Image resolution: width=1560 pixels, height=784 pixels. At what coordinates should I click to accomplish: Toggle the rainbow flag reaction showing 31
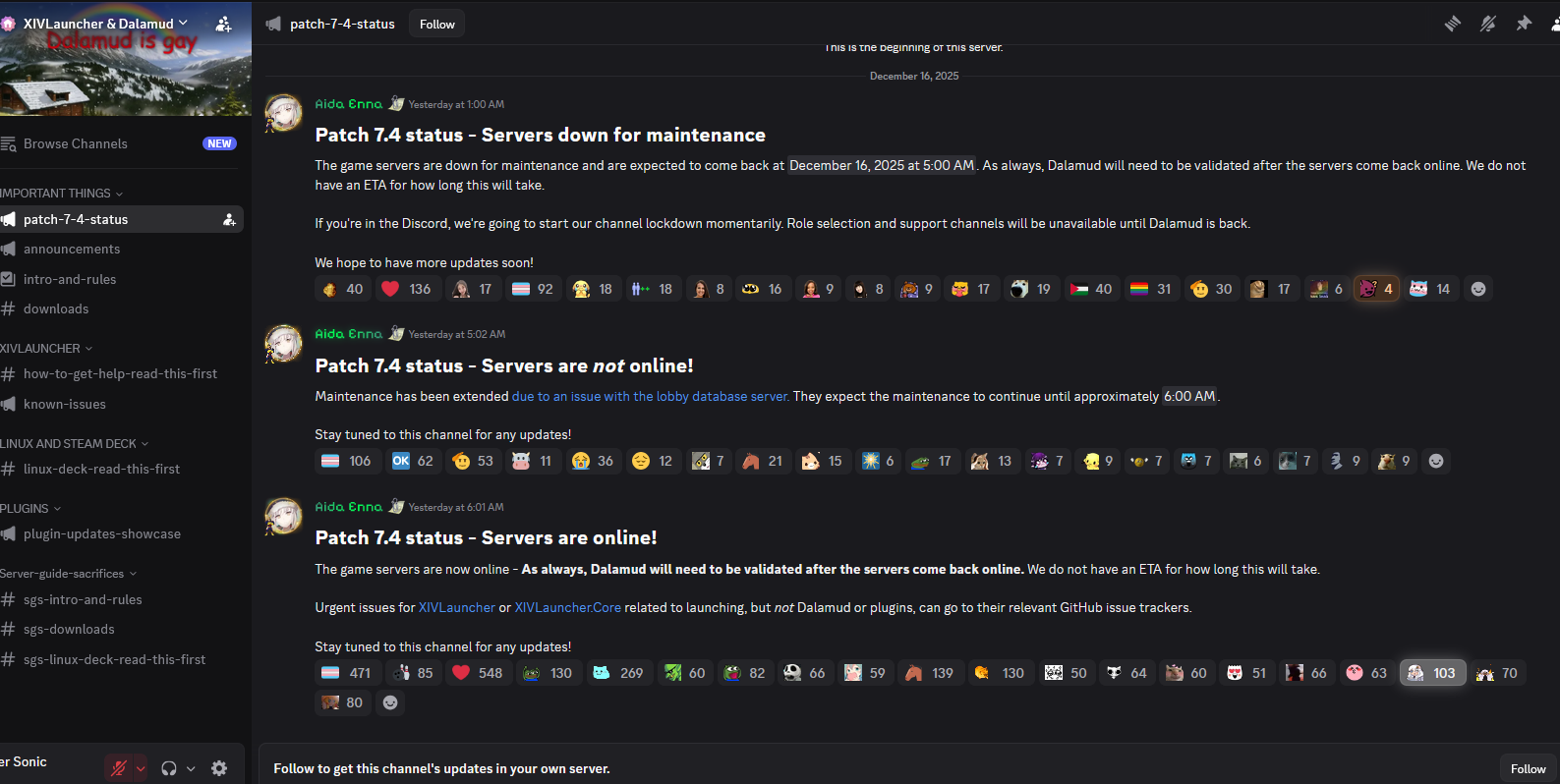[x=1151, y=289]
